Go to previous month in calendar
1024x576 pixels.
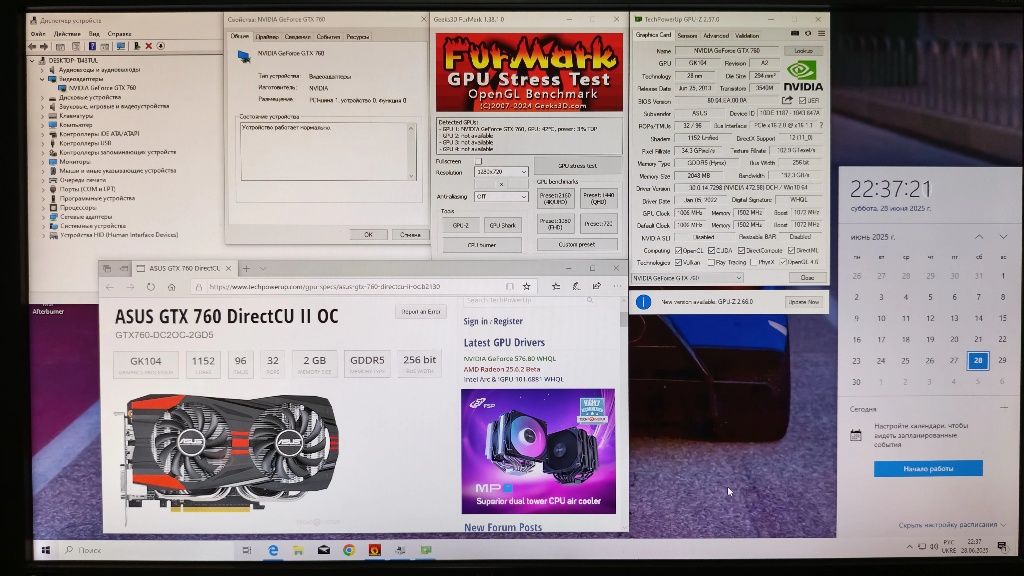click(x=978, y=236)
